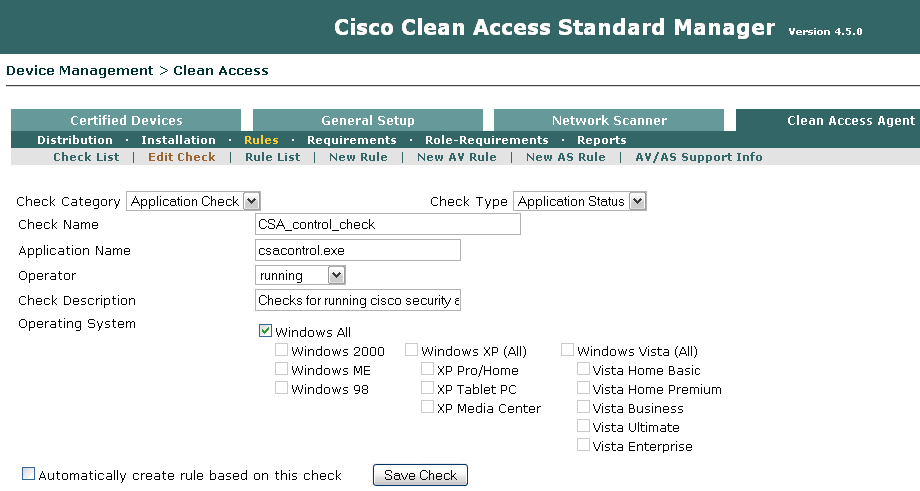The height and width of the screenshot is (491, 920).
Task: Select the Clean Access Agent tab
Action: click(x=850, y=121)
